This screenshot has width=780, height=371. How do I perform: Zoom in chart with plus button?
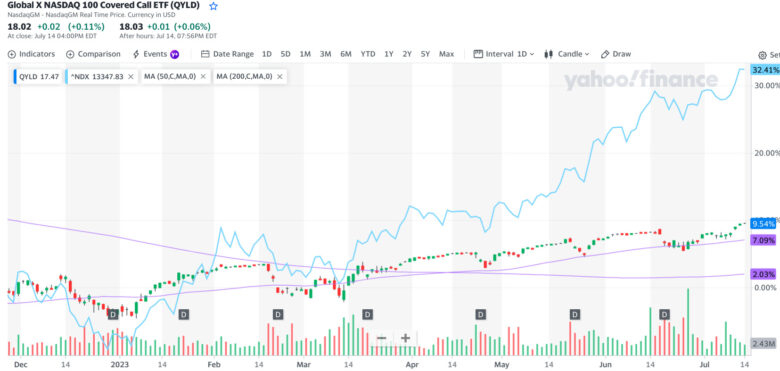(405, 338)
